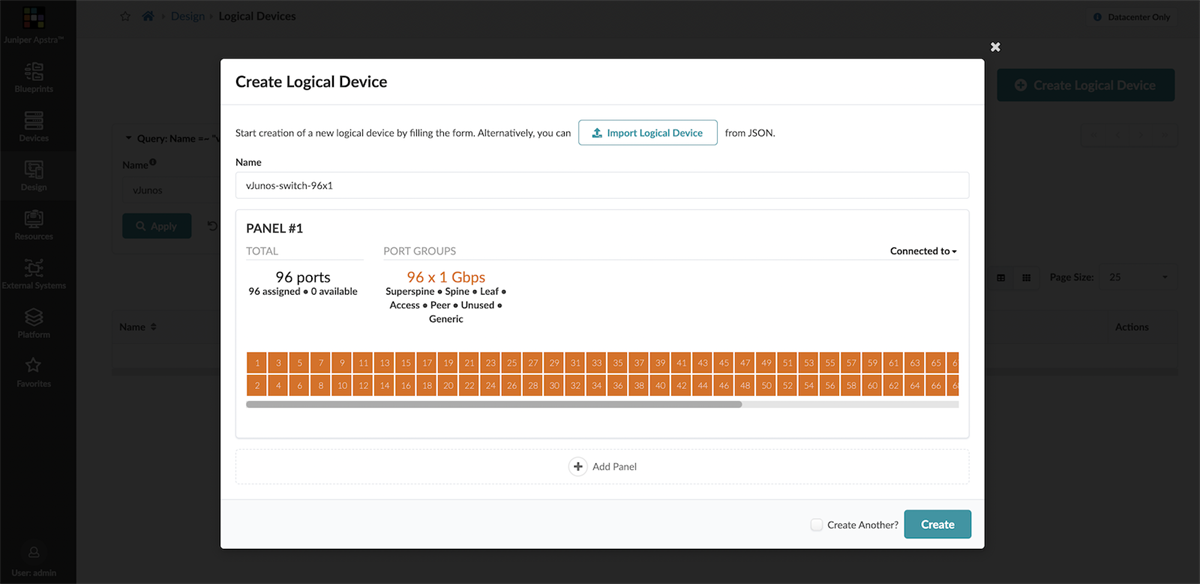Viewport: 1200px width, 584px height.
Task: Click Logical Devices in the breadcrumb
Action: tap(255, 16)
